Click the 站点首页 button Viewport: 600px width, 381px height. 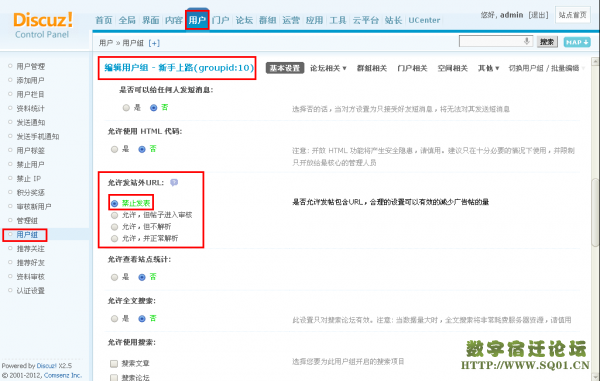[572, 15]
